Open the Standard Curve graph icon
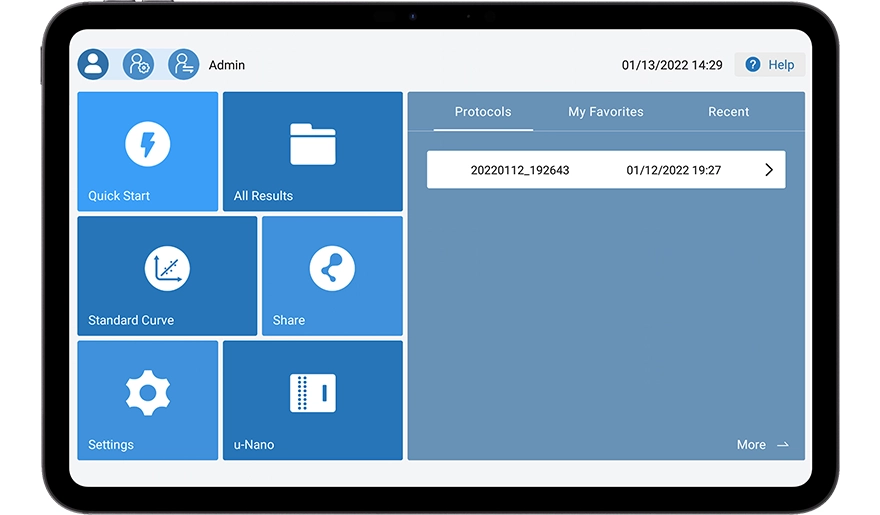Image resolution: width=880 pixels, height=515 pixels. tap(167, 269)
